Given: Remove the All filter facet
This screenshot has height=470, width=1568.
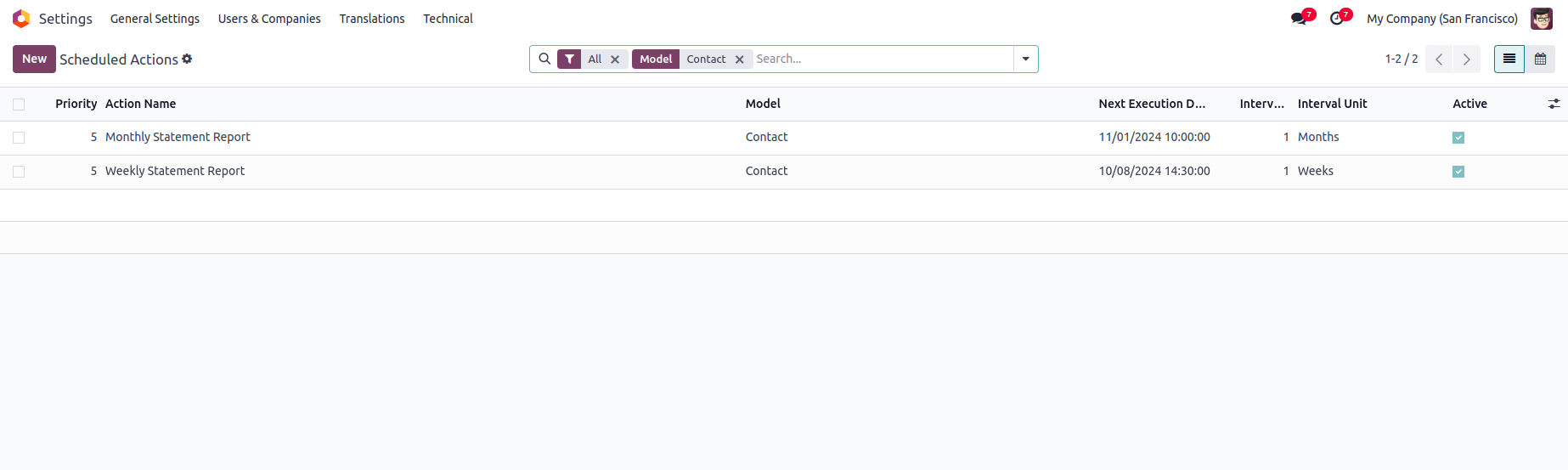Looking at the screenshot, I should 615,59.
